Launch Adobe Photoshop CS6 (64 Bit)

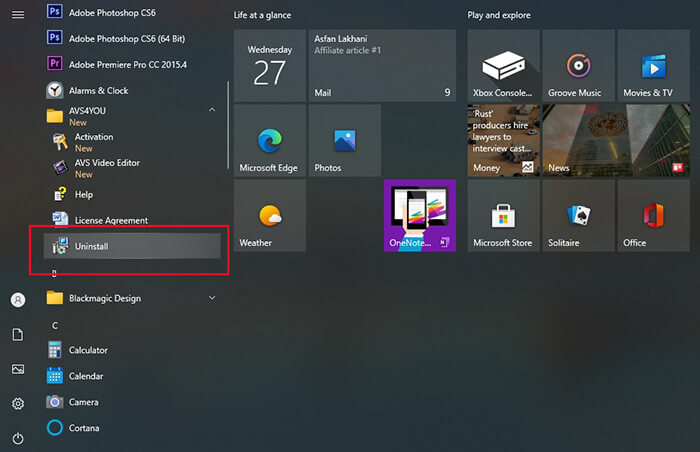point(132,38)
